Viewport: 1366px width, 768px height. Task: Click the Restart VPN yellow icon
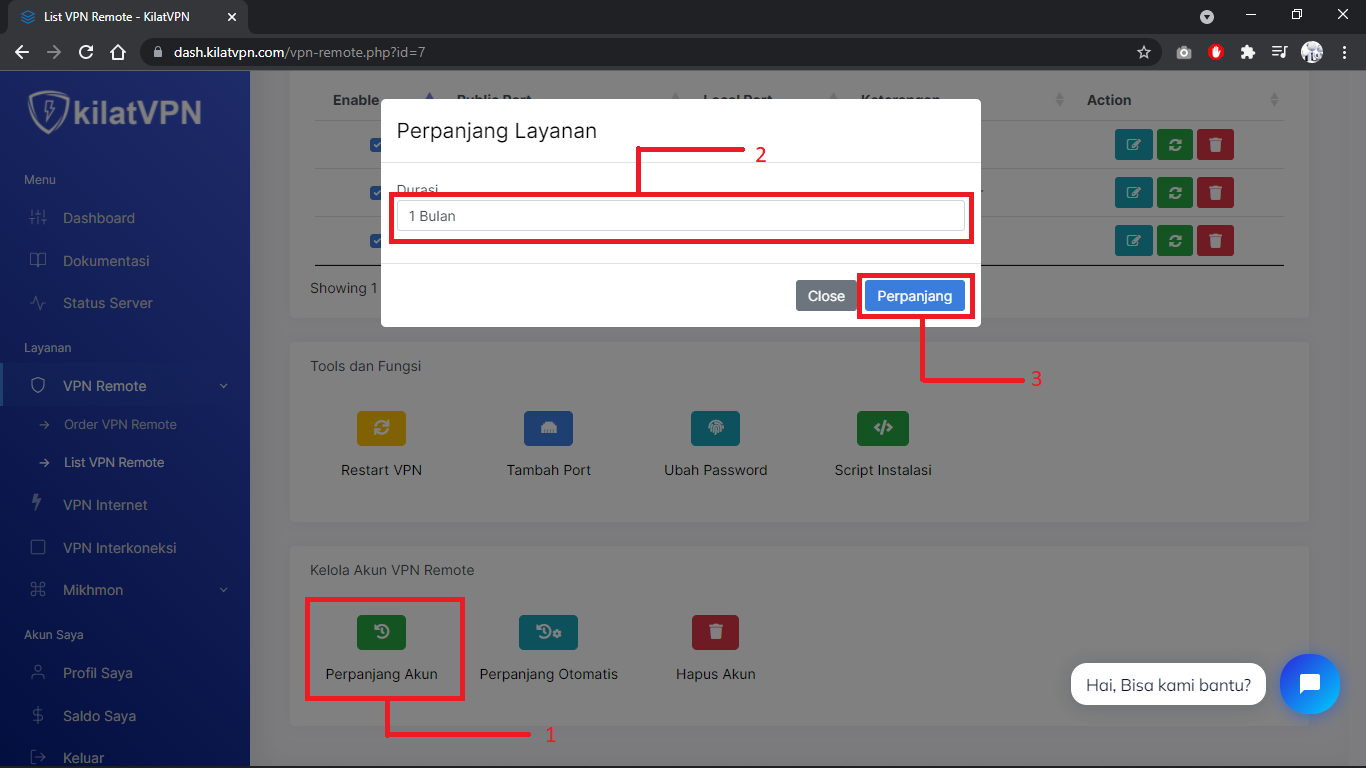pos(381,428)
